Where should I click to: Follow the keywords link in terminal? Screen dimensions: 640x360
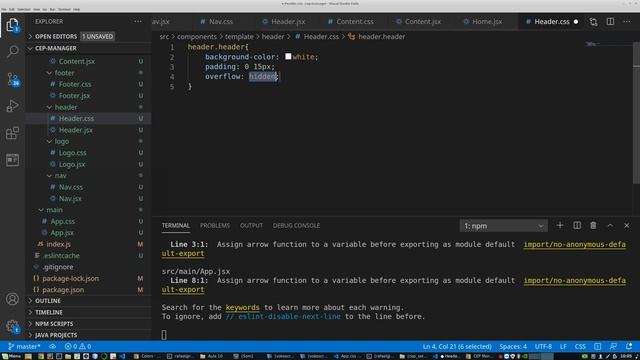coord(242,307)
